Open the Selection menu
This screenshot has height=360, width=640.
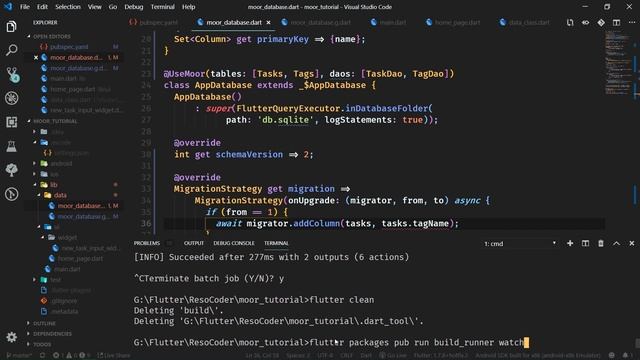[68, 7]
